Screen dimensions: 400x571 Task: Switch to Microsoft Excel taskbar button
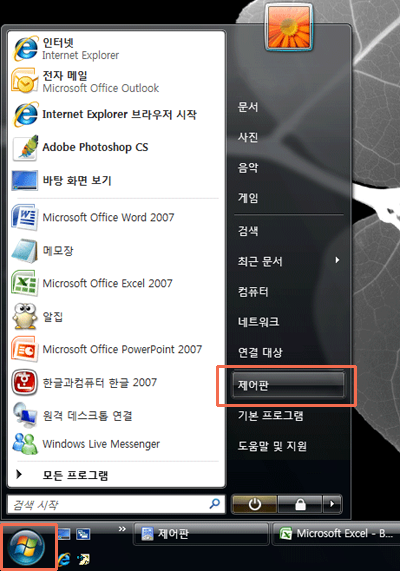336,533
